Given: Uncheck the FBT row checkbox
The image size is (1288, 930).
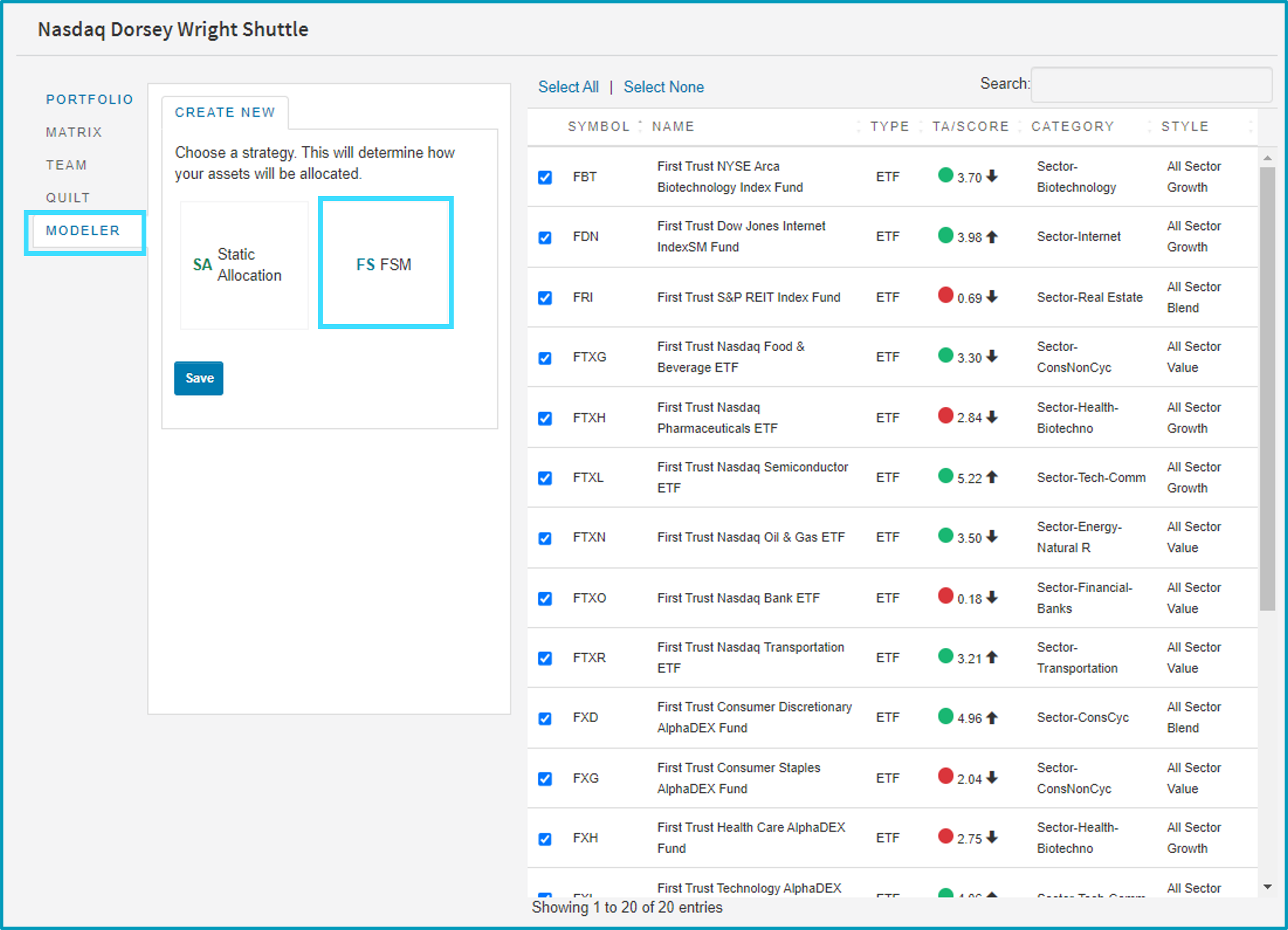Looking at the screenshot, I should [x=545, y=178].
